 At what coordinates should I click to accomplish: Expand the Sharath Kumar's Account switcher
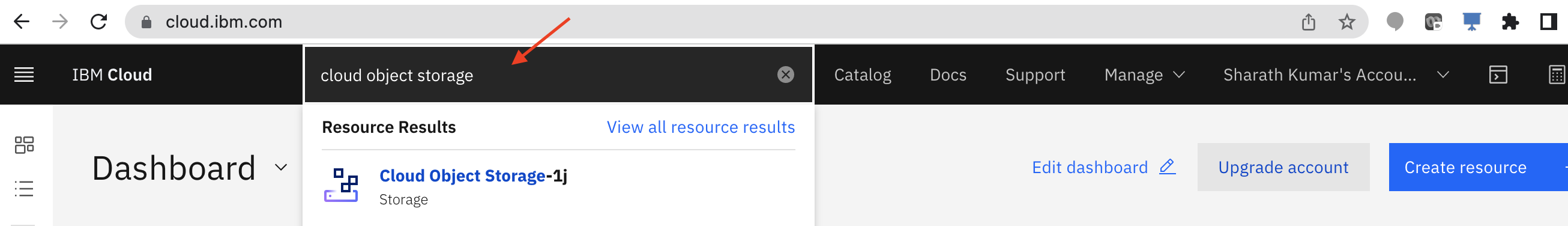coord(1336,75)
